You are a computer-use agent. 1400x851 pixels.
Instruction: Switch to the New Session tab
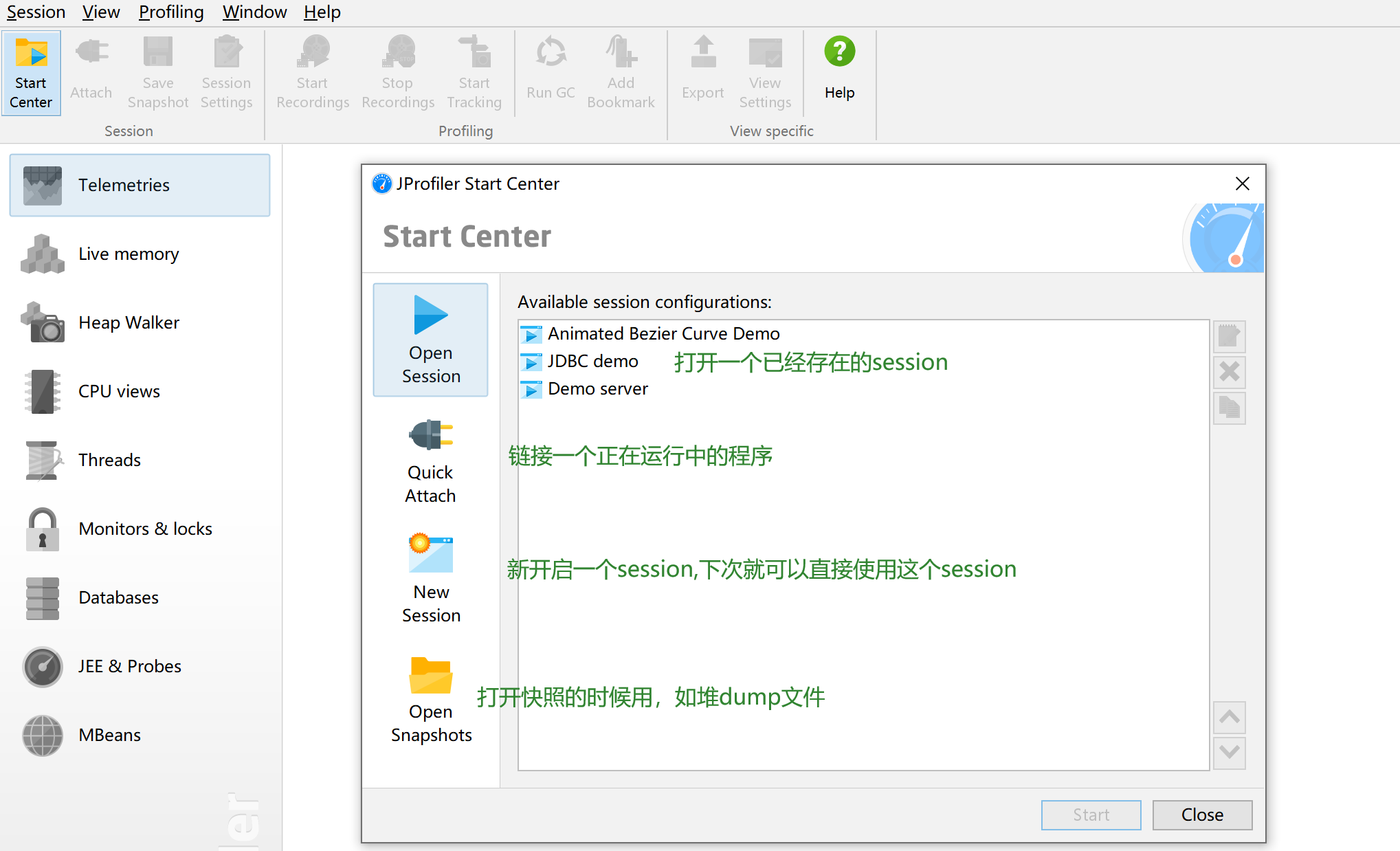pyautogui.click(x=431, y=579)
